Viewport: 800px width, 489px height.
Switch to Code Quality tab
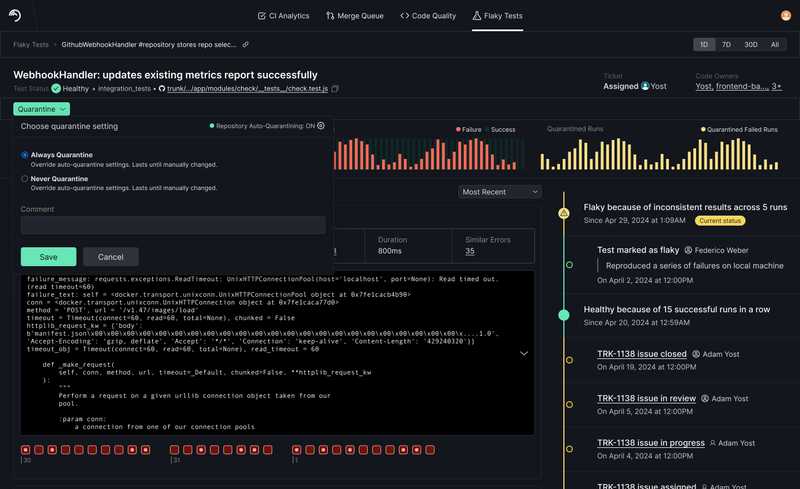(428, 16)
